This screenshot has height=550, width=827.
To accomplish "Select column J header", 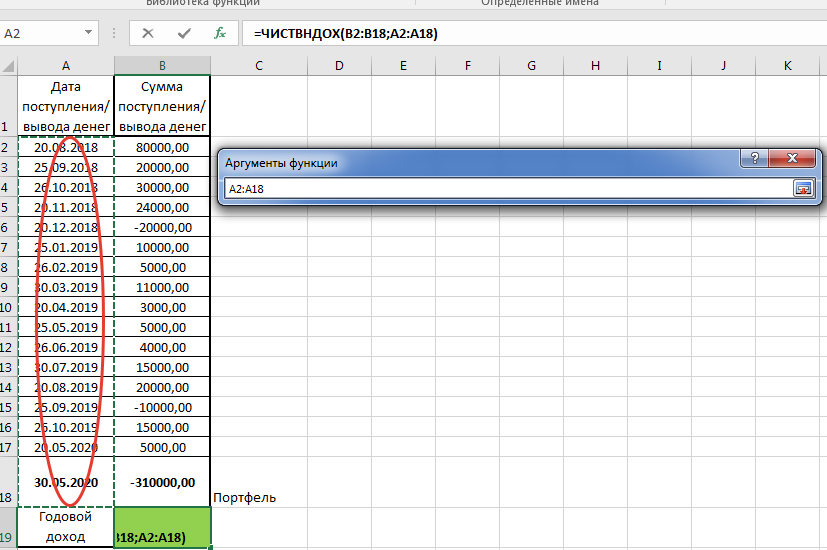I will [723, 66].
